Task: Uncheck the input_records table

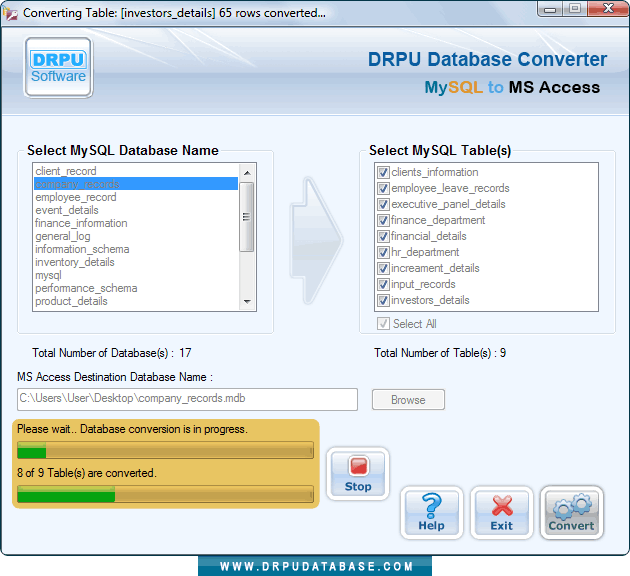Action: click(383, 284)
